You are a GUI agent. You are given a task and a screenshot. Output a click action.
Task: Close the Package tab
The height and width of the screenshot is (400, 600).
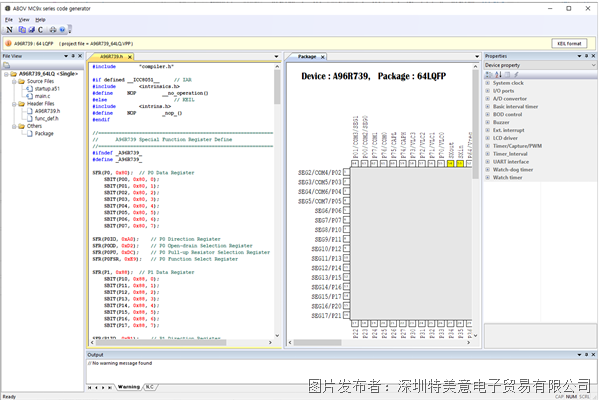[323, 57]
